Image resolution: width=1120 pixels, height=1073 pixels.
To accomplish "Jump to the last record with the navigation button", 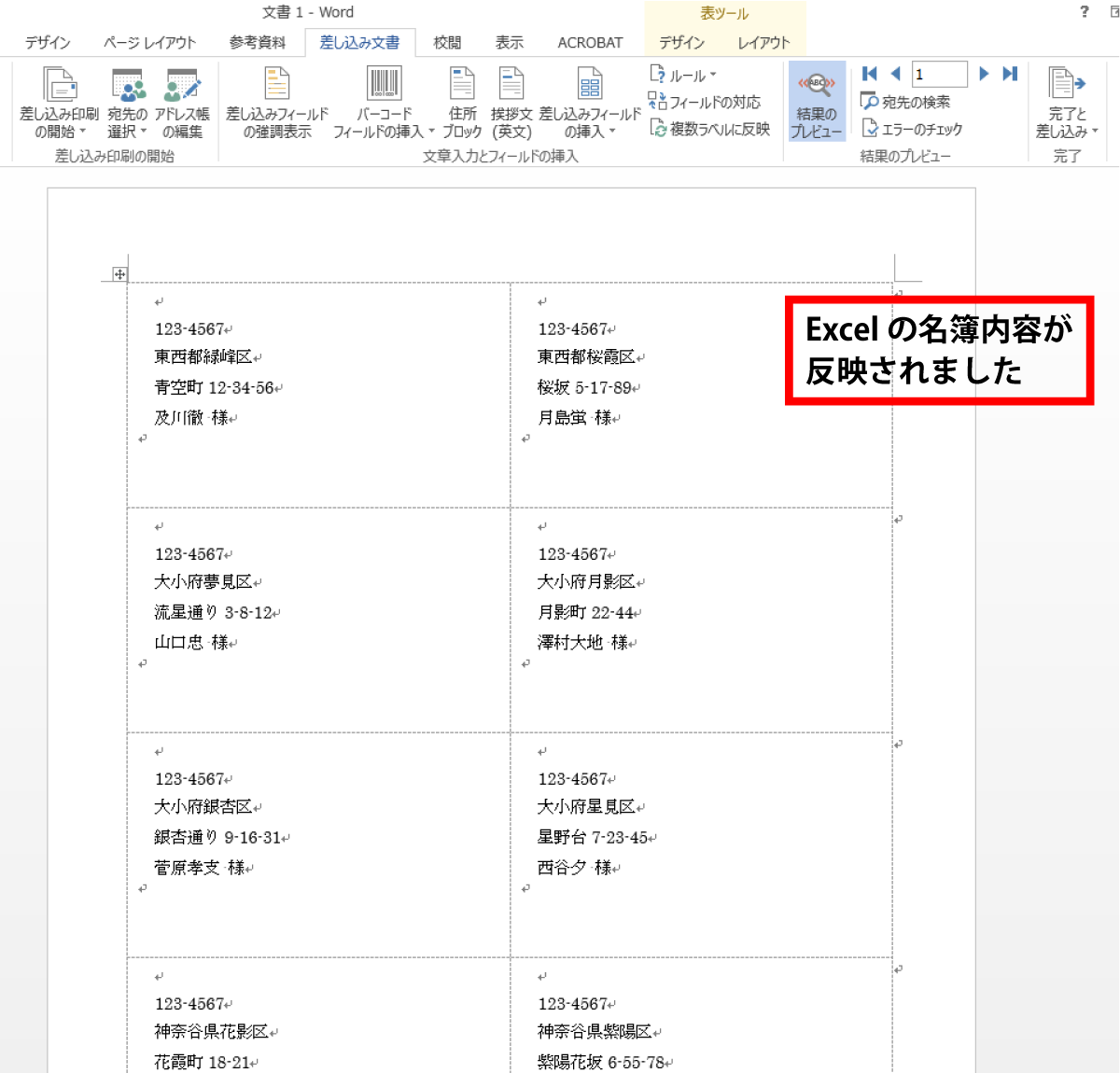I will point(1009,74).
